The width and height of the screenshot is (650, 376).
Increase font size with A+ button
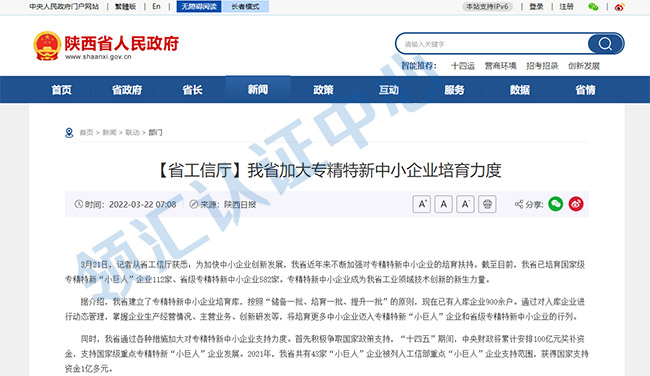tap(422, 204)
